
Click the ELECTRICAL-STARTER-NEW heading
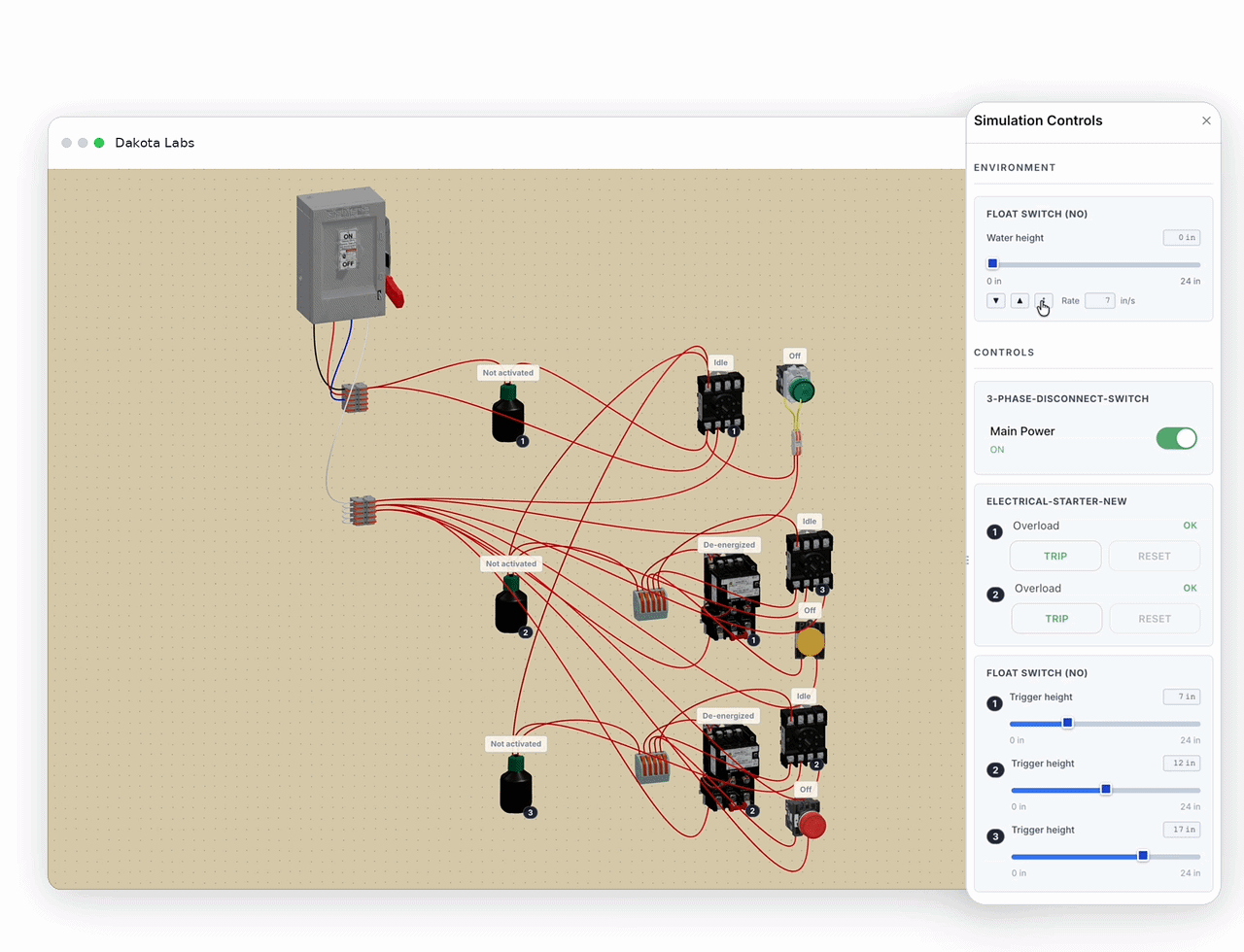(1056, 501)
